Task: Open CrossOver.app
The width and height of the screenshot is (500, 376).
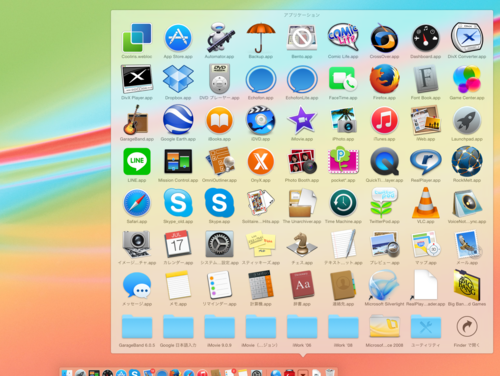Action: point(384,38)
